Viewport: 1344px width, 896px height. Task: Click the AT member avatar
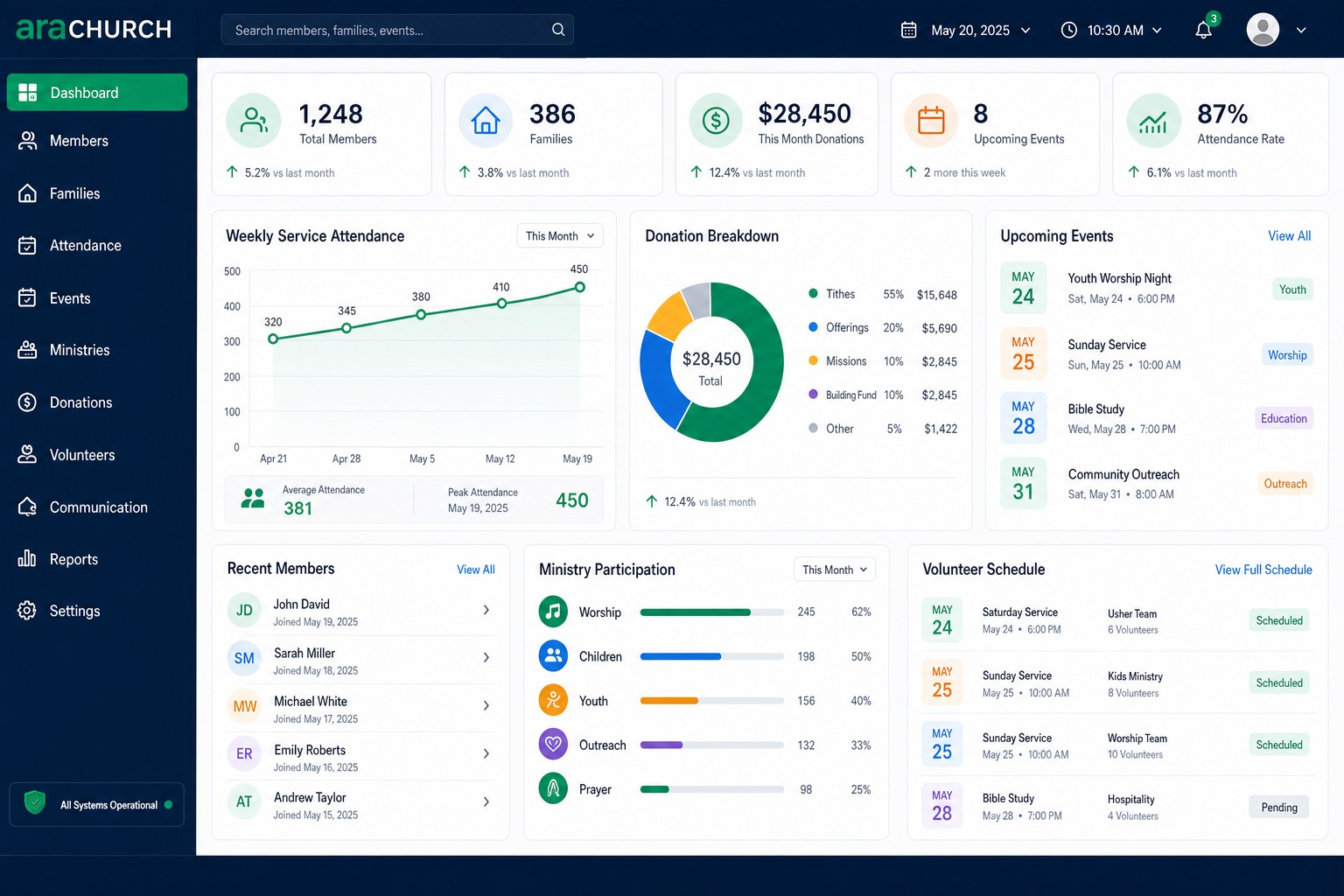click(244, 801)
